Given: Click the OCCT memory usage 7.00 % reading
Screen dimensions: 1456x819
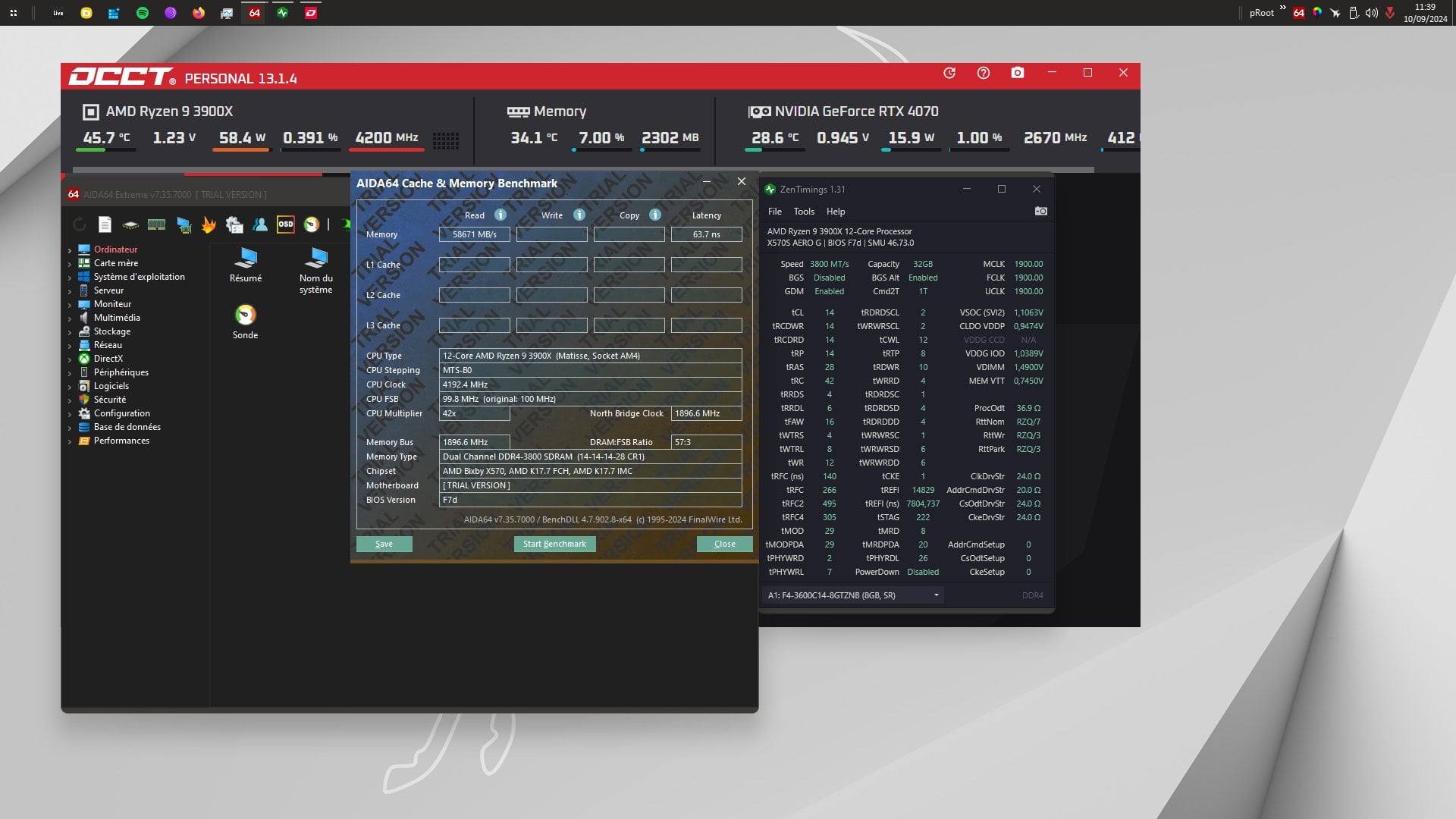Looking at the screenshot, I should (602, 137).
